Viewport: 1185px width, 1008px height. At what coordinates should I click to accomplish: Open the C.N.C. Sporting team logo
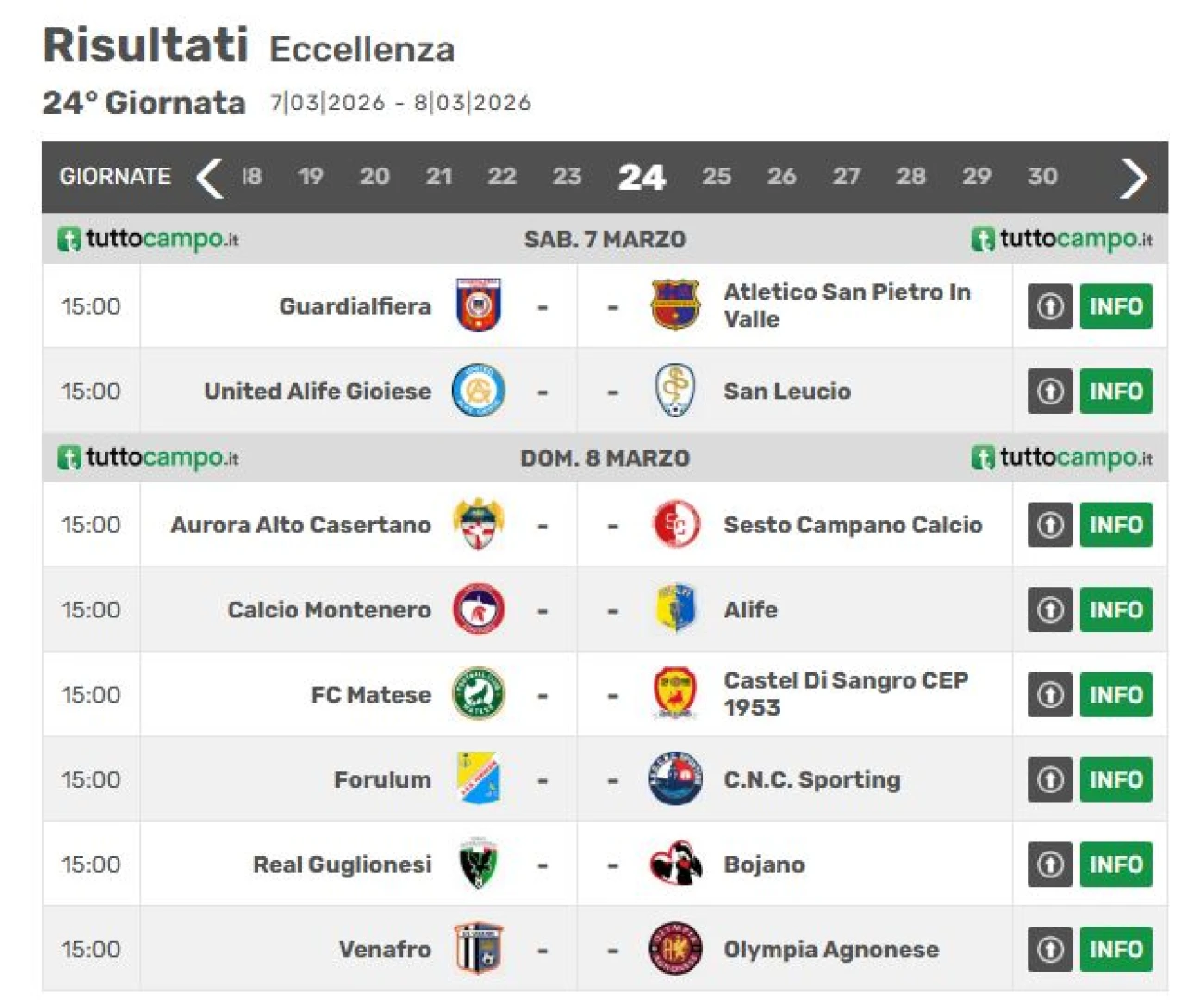coord(675,779)
